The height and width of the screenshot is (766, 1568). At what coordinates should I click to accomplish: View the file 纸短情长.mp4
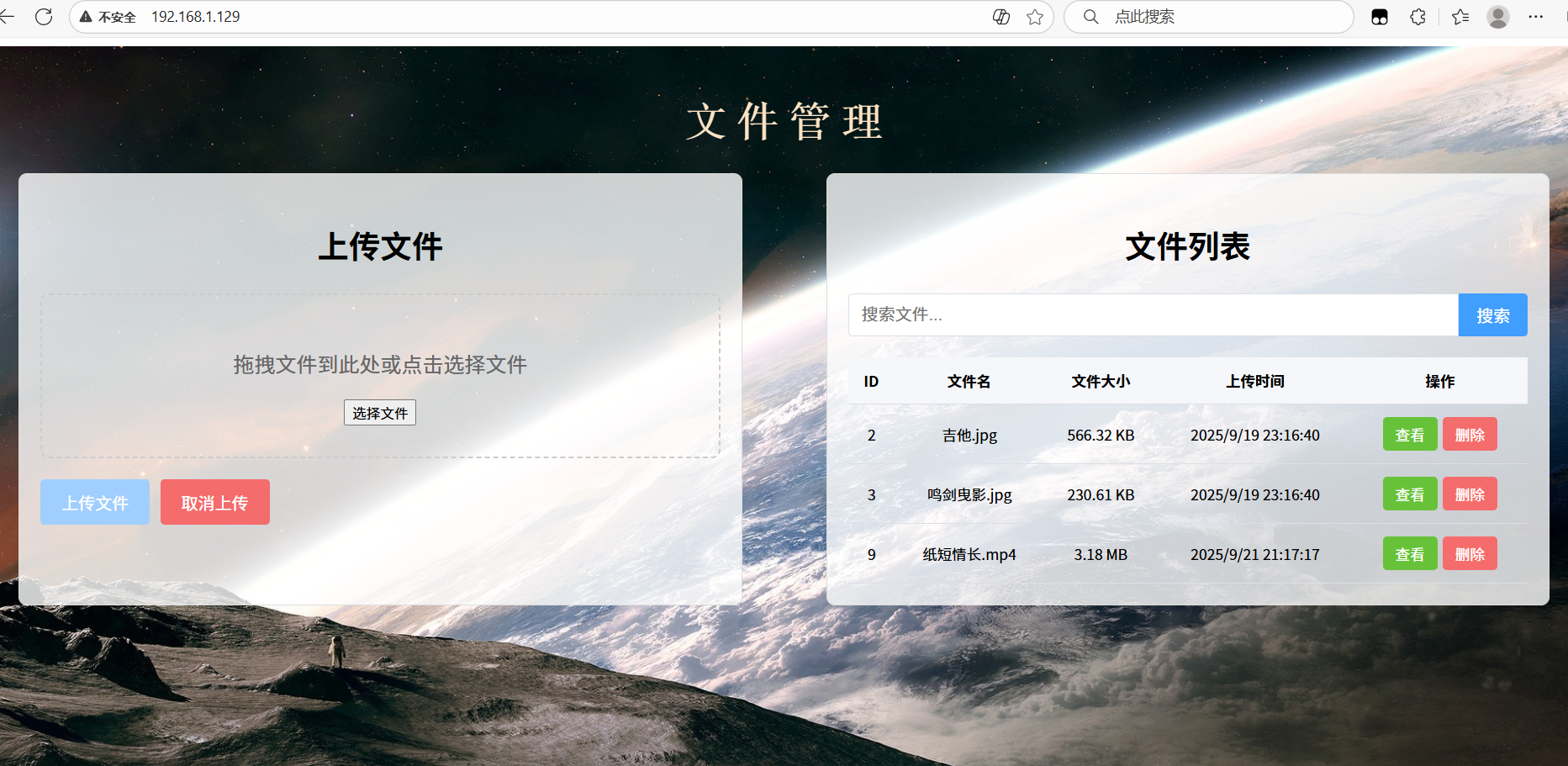coord(1410,554)
